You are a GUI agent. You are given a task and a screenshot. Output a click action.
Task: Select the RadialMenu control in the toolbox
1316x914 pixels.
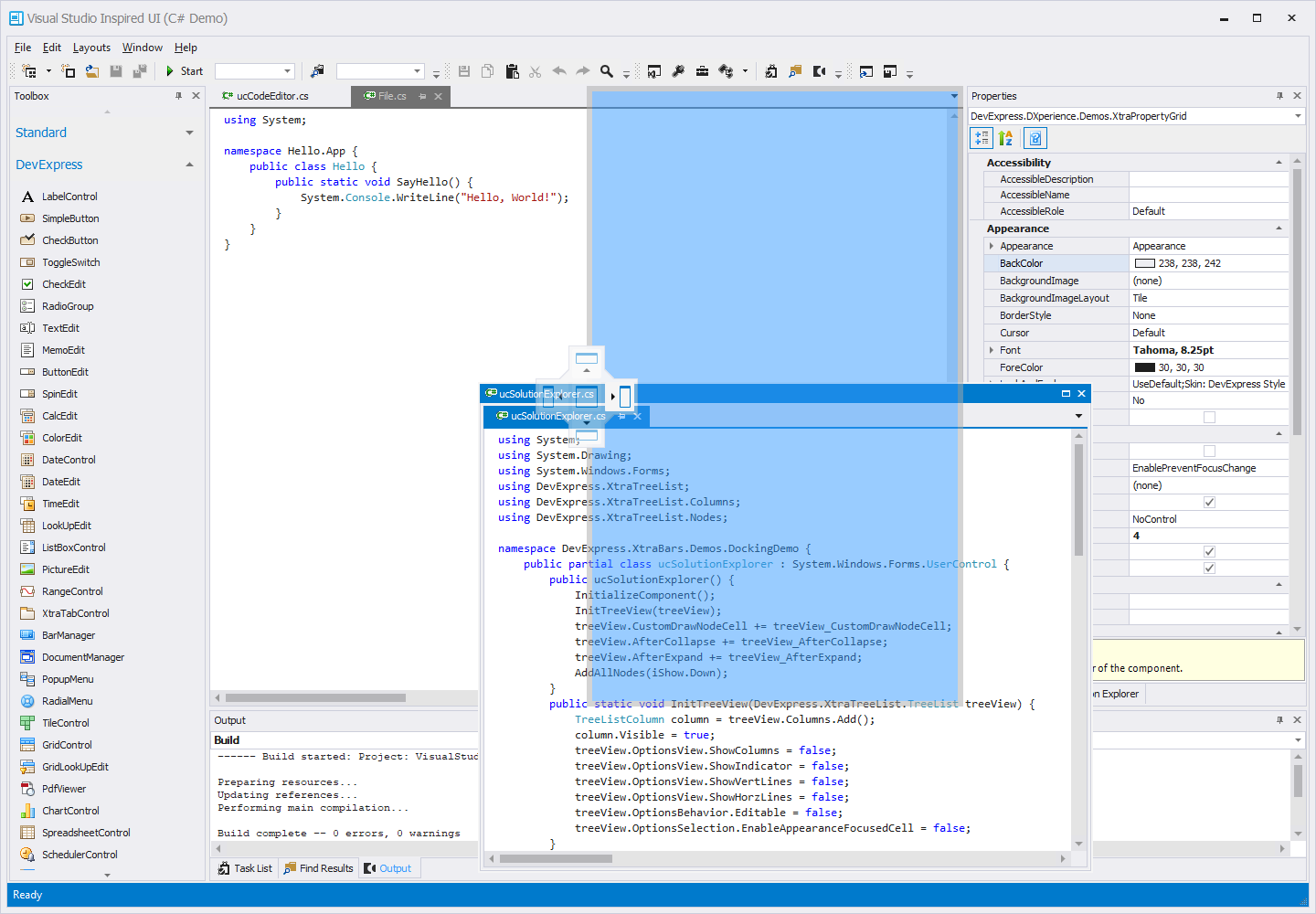pyautogui.click(x=67, y=700)
